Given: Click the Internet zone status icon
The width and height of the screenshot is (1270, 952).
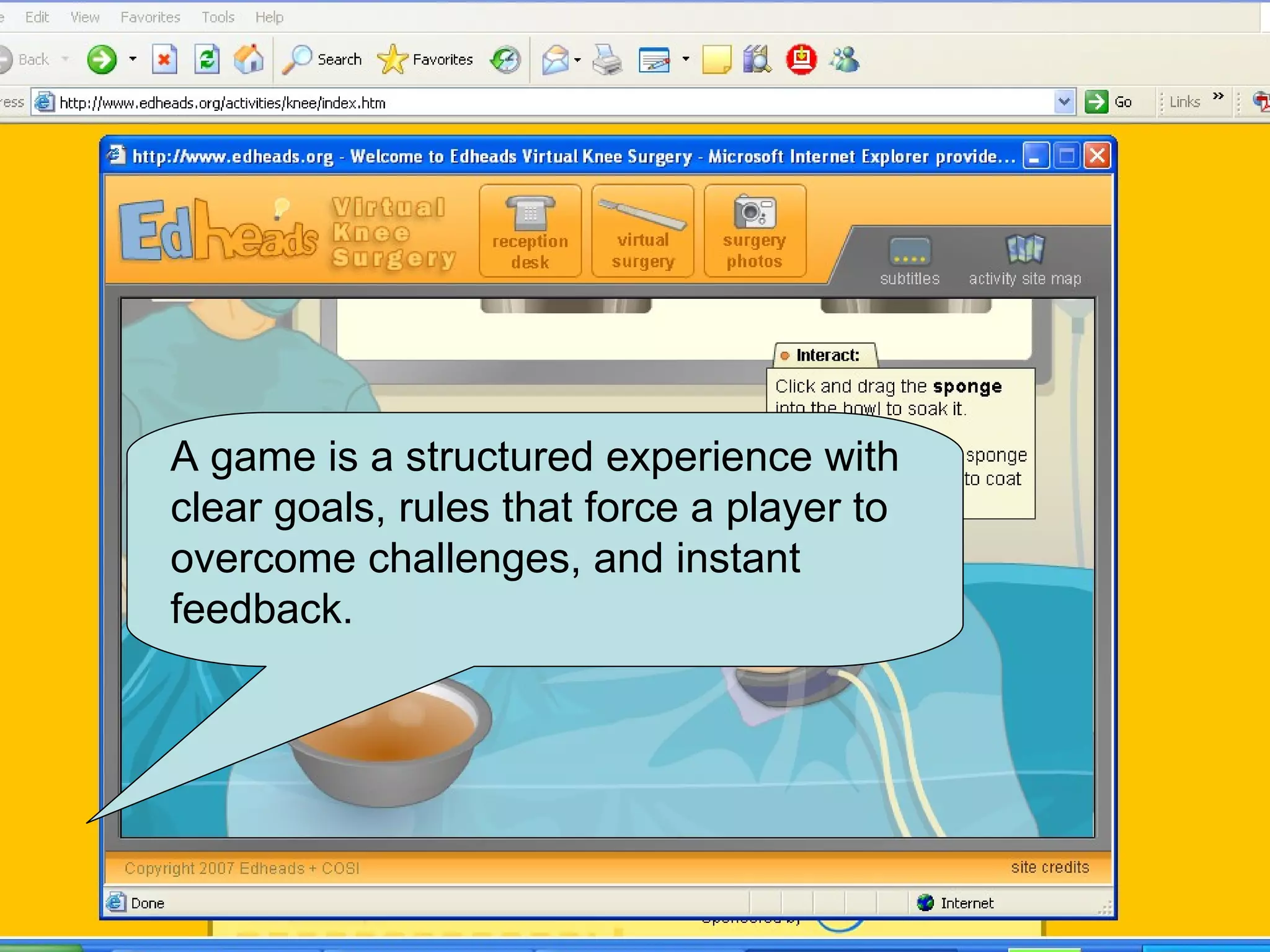Looking at the screenshot, I should click(925, 903).
